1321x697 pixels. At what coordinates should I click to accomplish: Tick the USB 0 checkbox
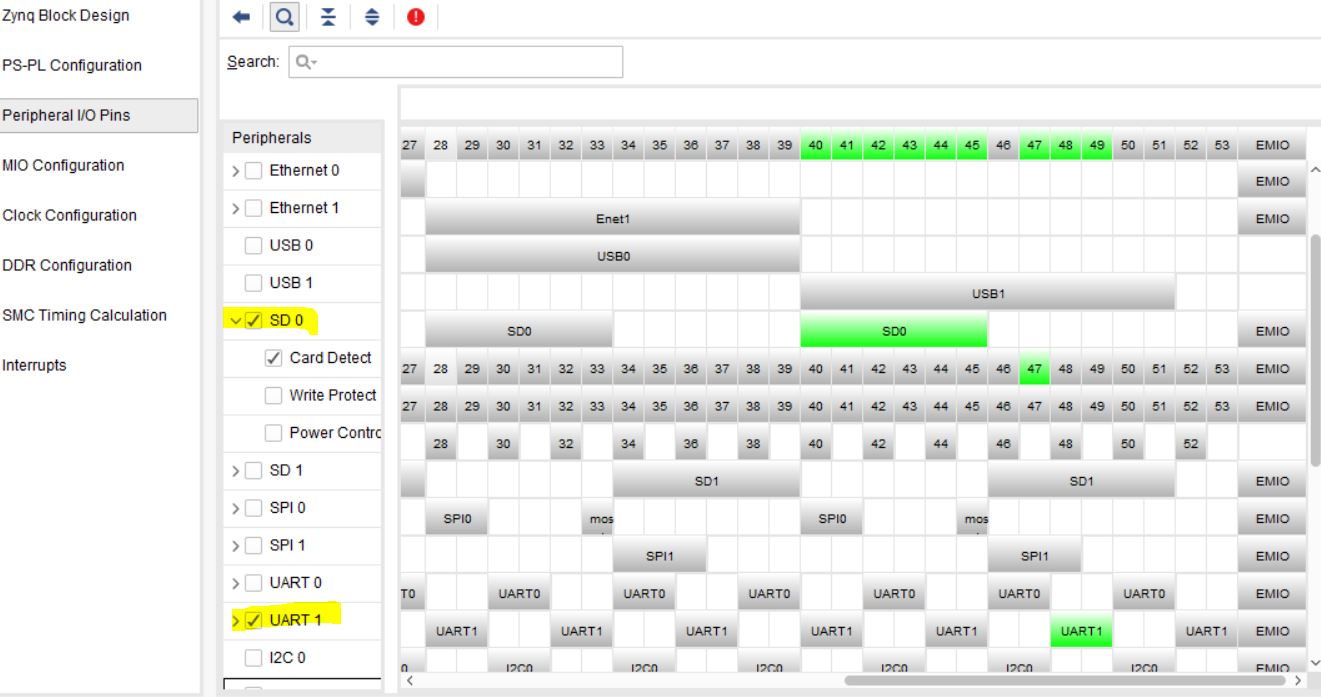(x=254, y=246)
